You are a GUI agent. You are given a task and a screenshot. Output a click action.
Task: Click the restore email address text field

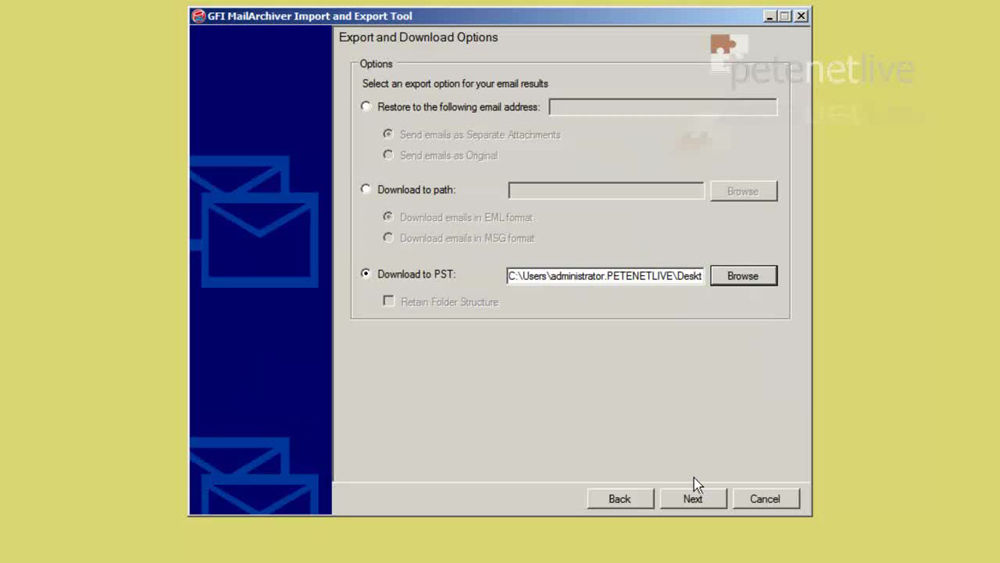(663, 107)
